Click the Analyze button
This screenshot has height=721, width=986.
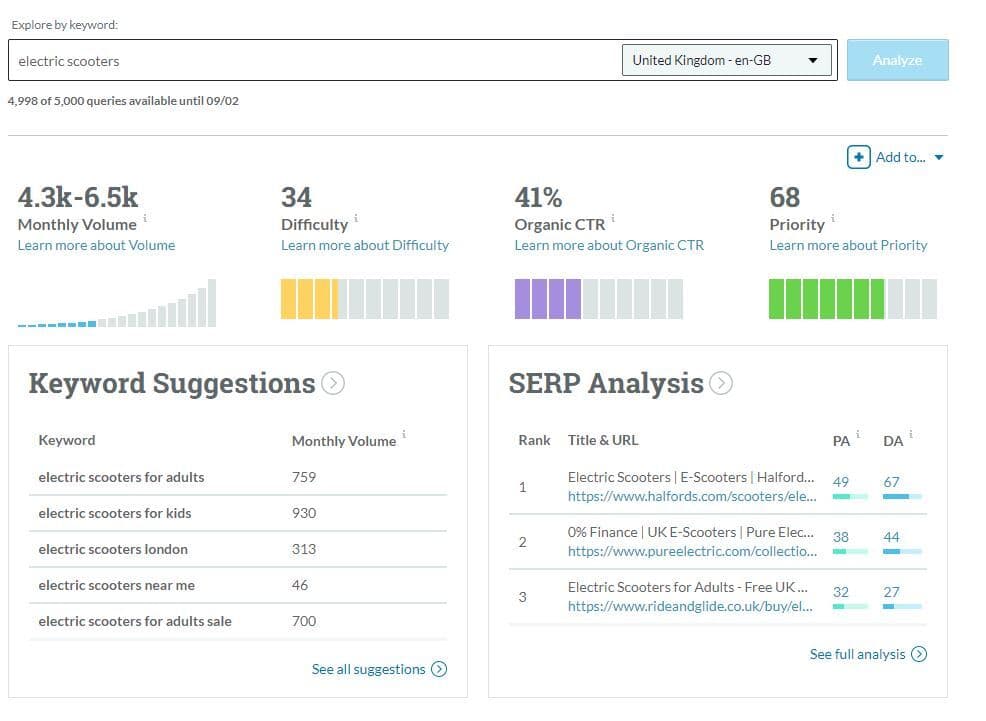[x=897, y=60]
